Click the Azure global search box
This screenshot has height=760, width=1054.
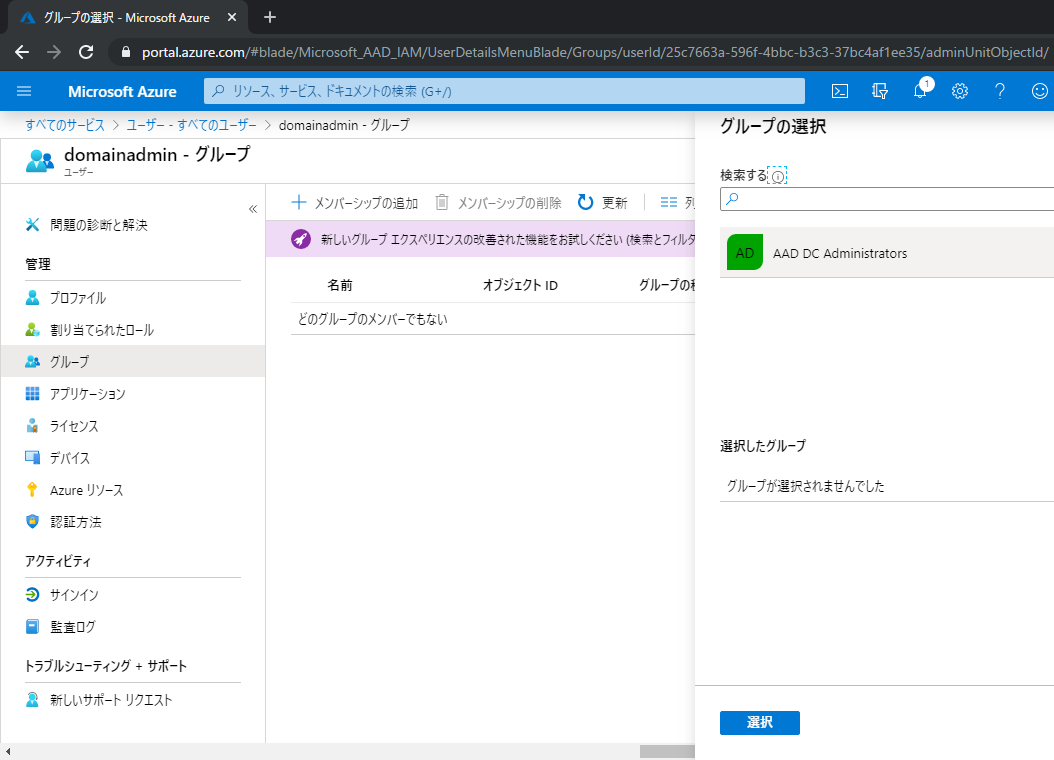[504, 91]
